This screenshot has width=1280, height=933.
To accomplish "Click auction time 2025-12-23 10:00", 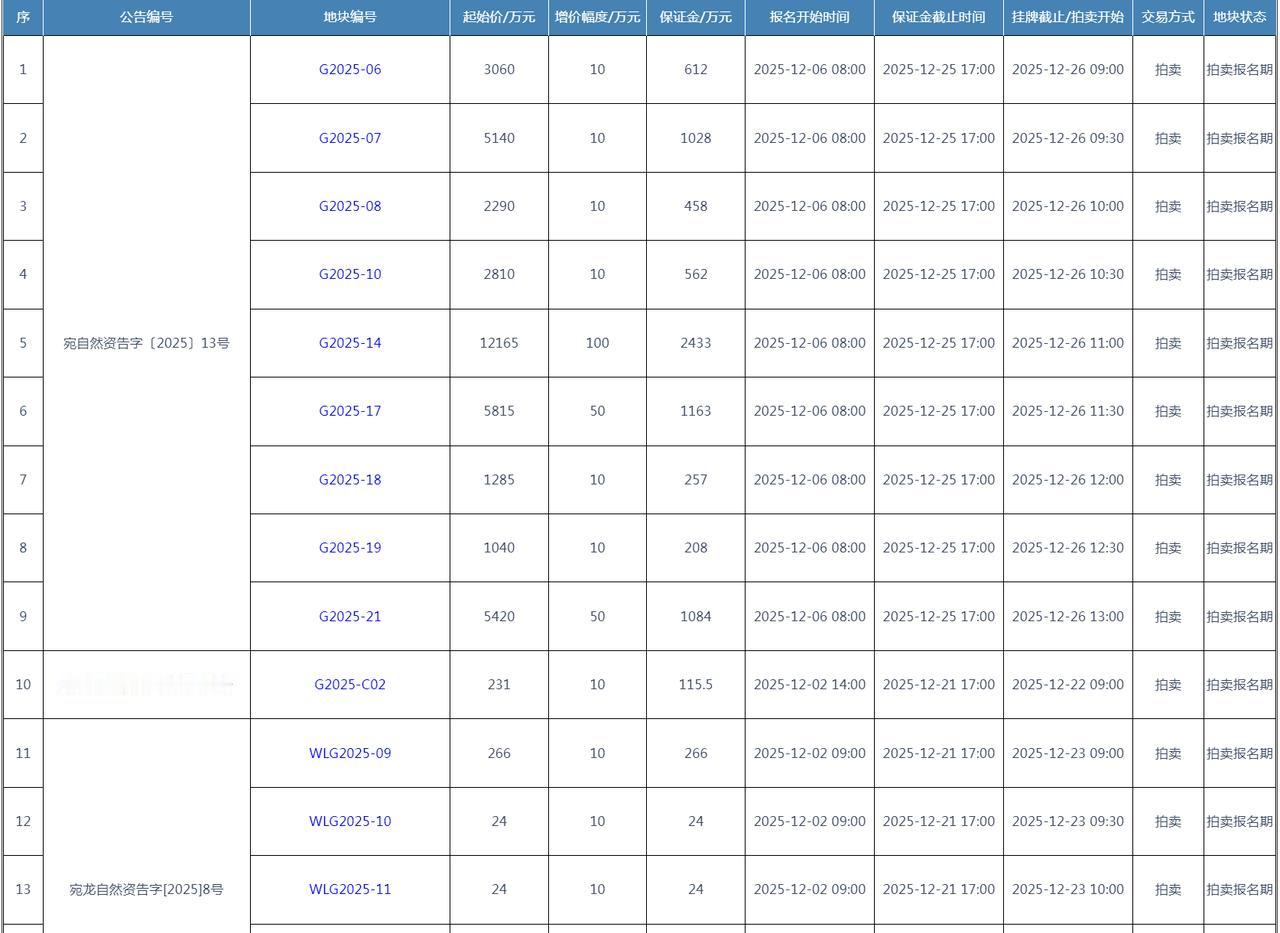I will pyautogui.click(x=1068, y=889).
